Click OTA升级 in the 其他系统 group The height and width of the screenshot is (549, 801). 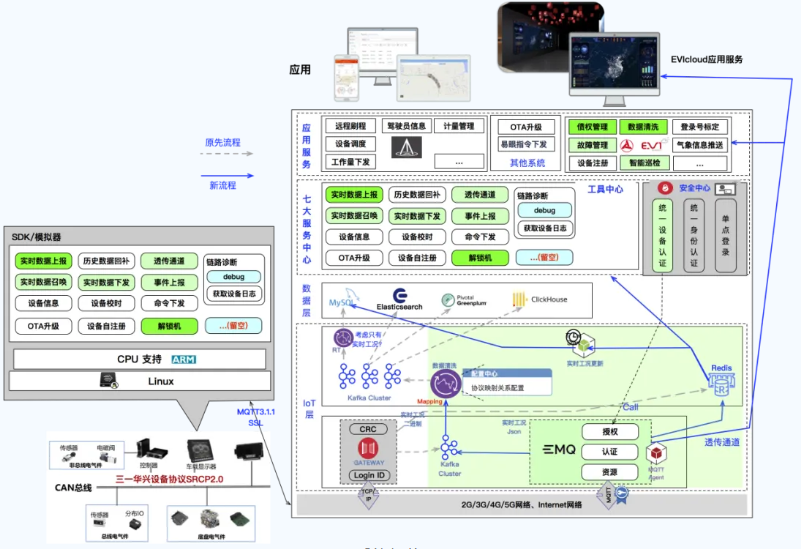[526, 127]
